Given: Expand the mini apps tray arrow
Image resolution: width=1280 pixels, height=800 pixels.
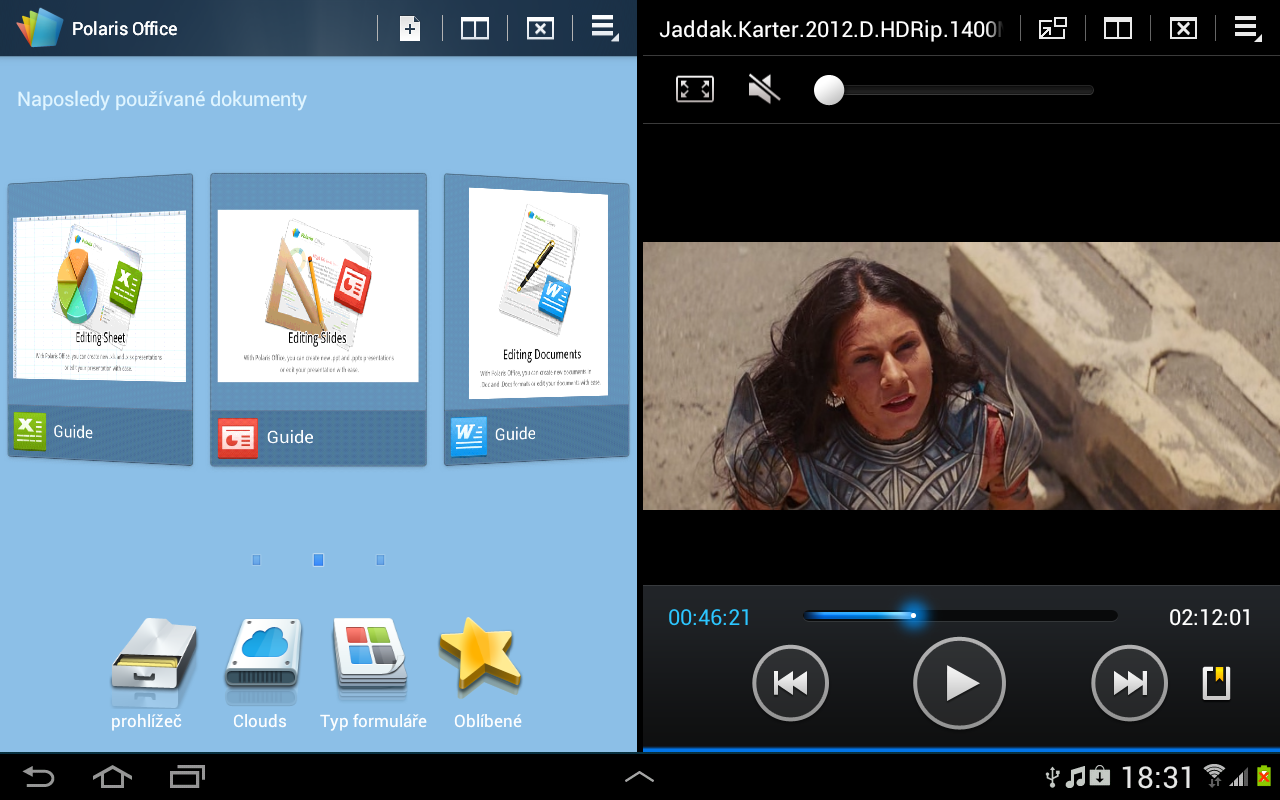Looking at the screenshot, I should (x=639, y=775).
